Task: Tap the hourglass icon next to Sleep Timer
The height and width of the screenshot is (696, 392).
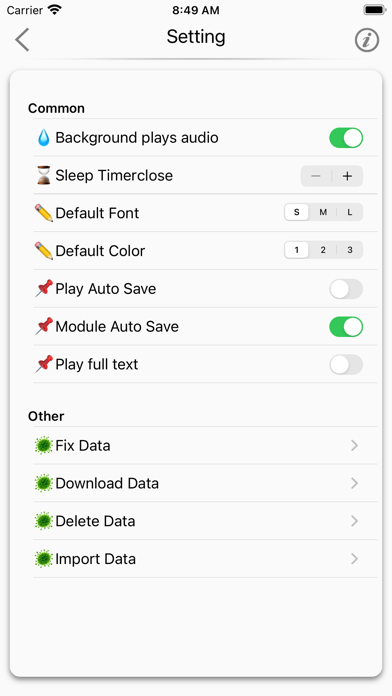Action: tap(44, 175)
